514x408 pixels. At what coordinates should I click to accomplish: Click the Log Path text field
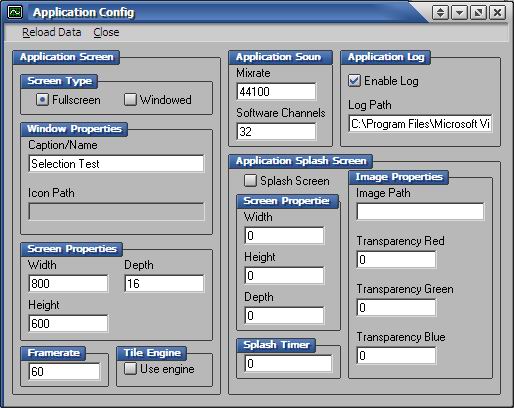click(x=420, y=124)
